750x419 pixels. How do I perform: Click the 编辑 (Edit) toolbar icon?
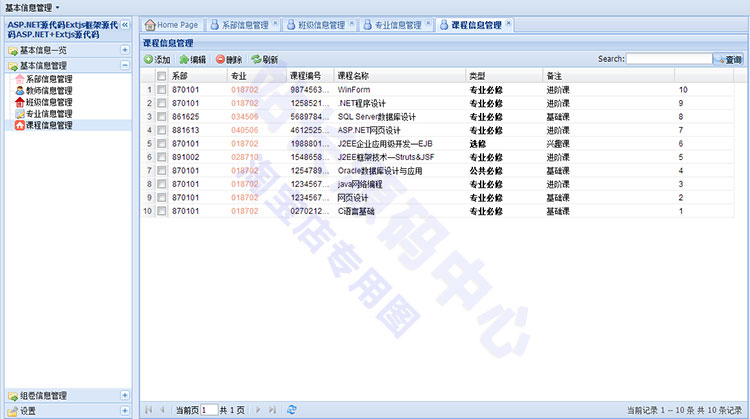(184, 60)
